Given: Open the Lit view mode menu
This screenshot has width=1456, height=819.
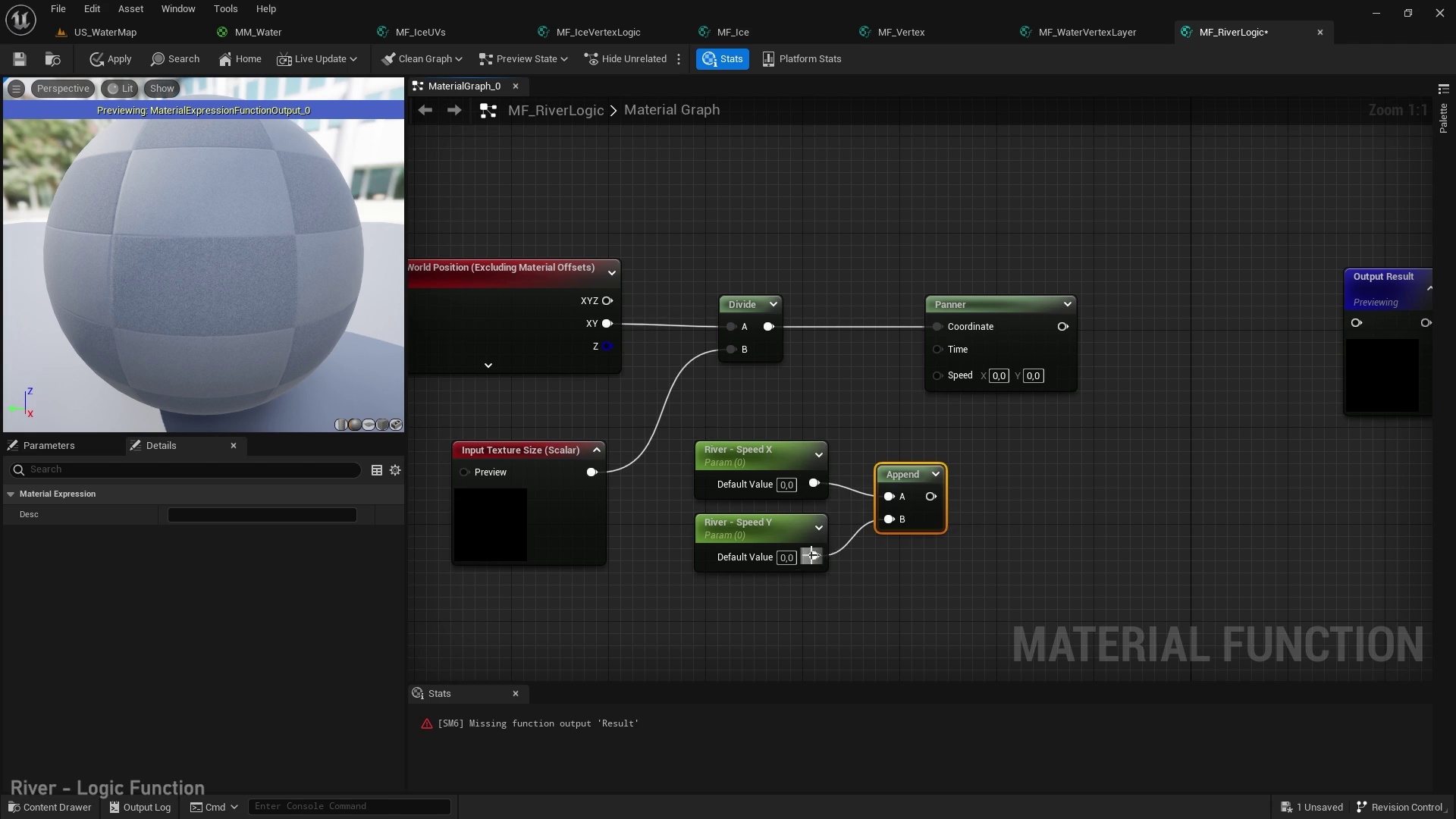Looking at the screenshot, I should point(121,89).
